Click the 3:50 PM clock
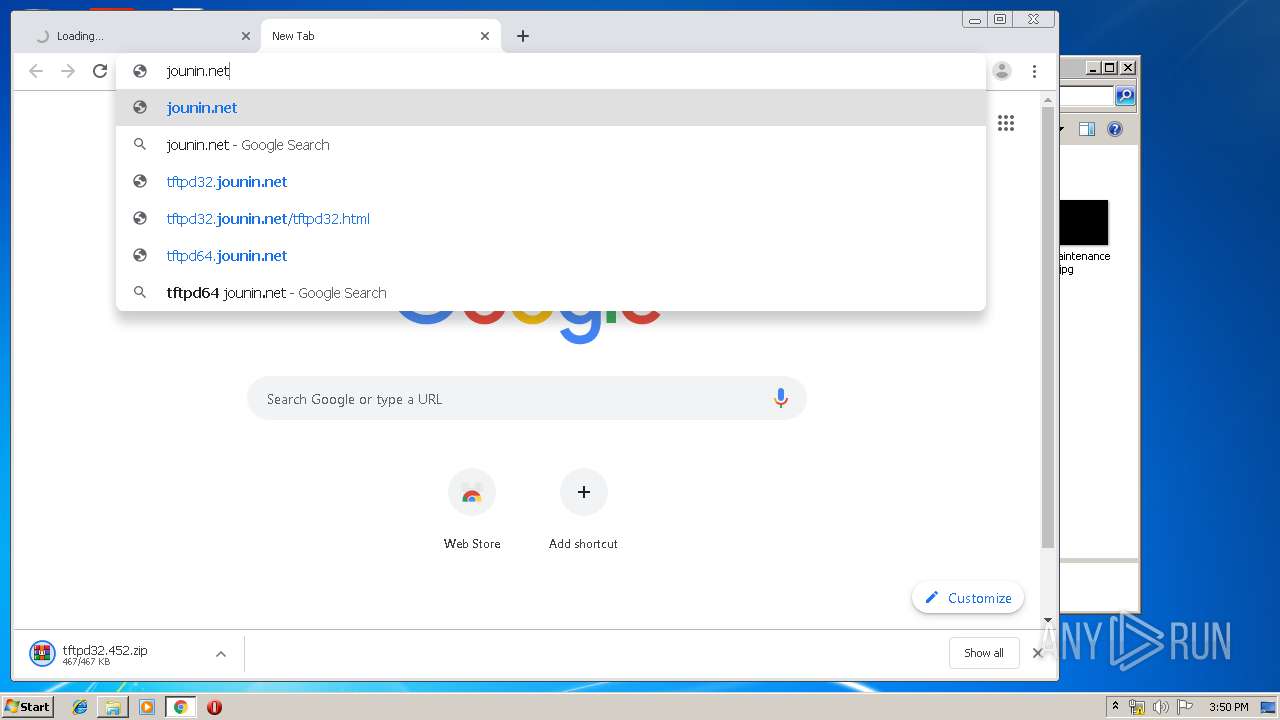Viewport: 1280px width, 720px height. tap(1229, 707)
